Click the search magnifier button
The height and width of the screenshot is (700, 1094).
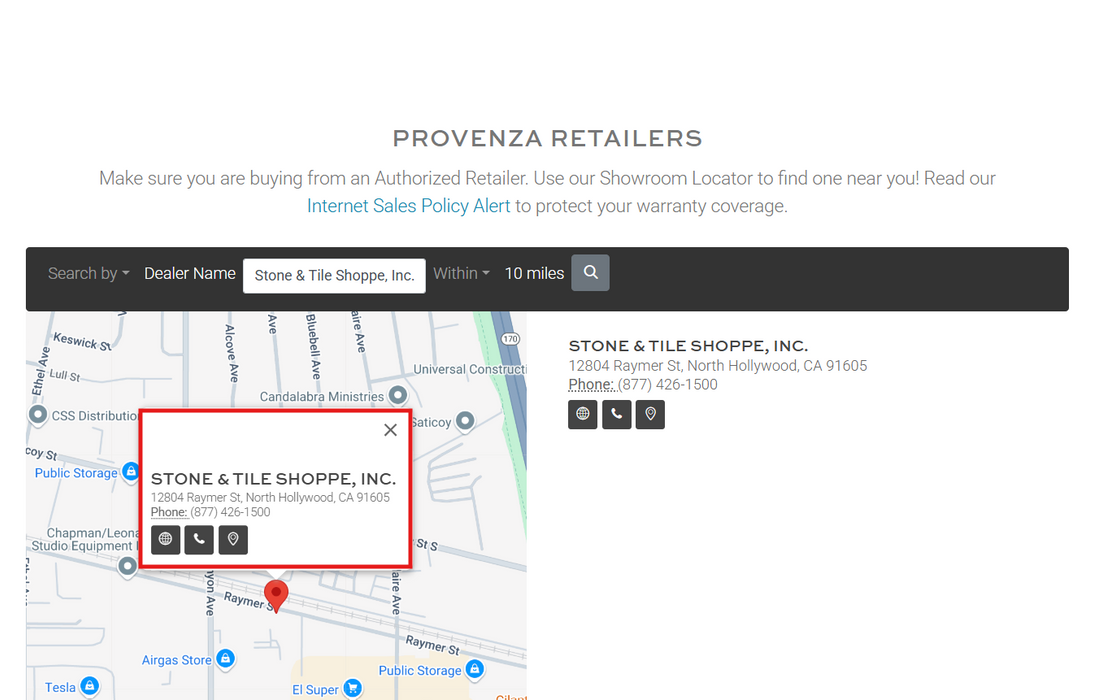(590, 273)
